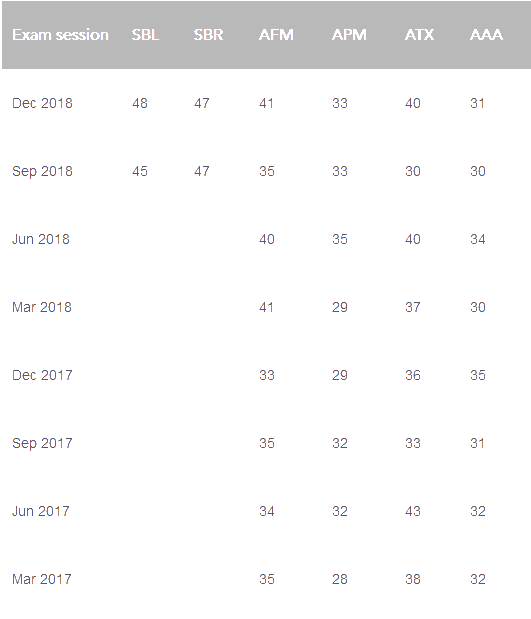531x619 pixels.
Task: Click AAA value 34 for Jun 2018
Action: pos(478,239)
